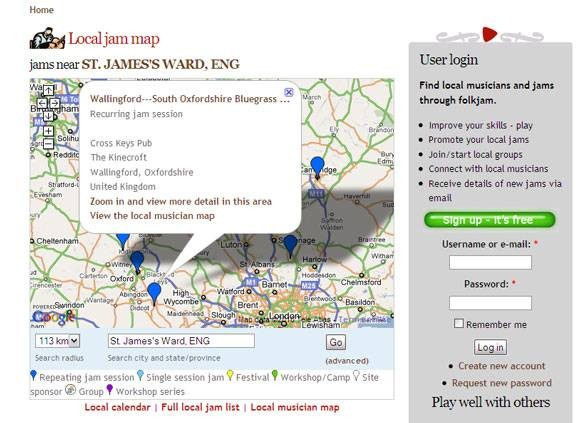Pan the map right with arrow control

54,103
